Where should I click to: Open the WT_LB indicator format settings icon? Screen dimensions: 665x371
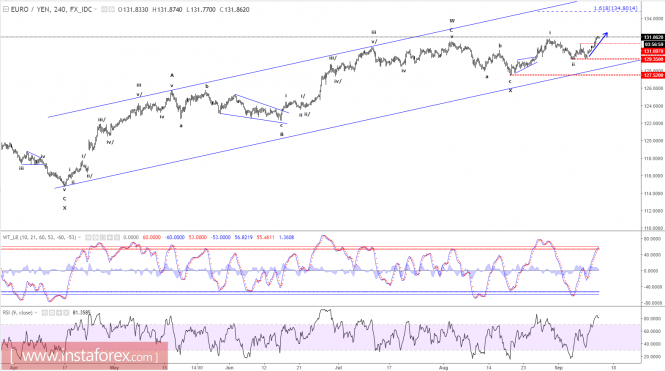point(95,237)
